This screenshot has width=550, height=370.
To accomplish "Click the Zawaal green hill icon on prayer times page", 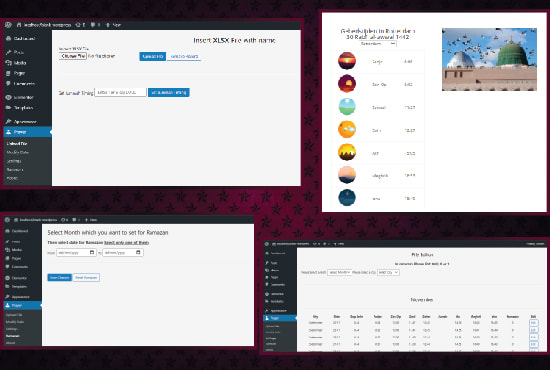I will [x=347, y=107].
